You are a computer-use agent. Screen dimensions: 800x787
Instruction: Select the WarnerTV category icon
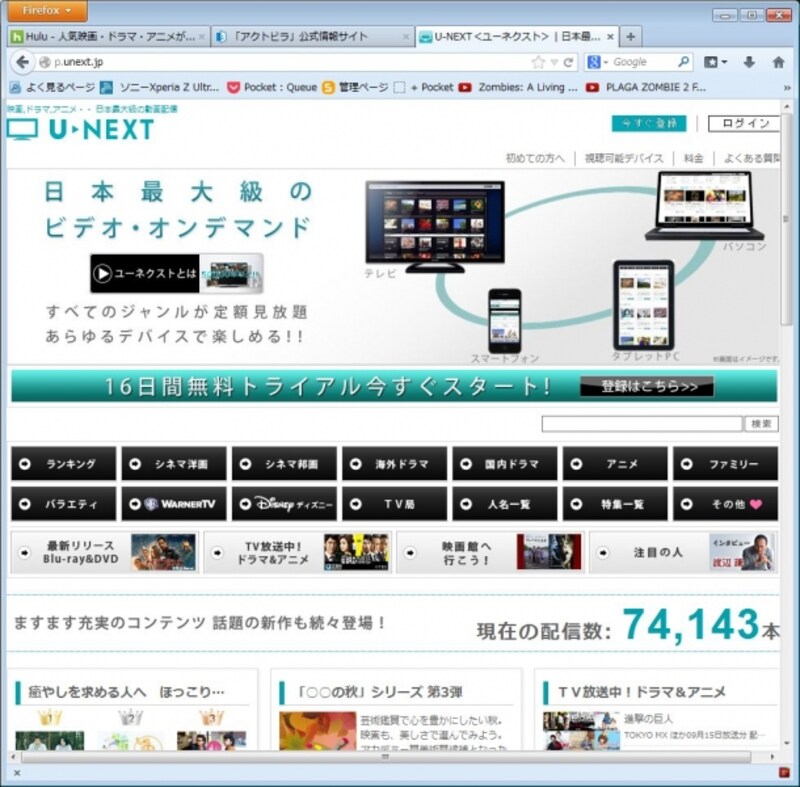pos(175,503)
